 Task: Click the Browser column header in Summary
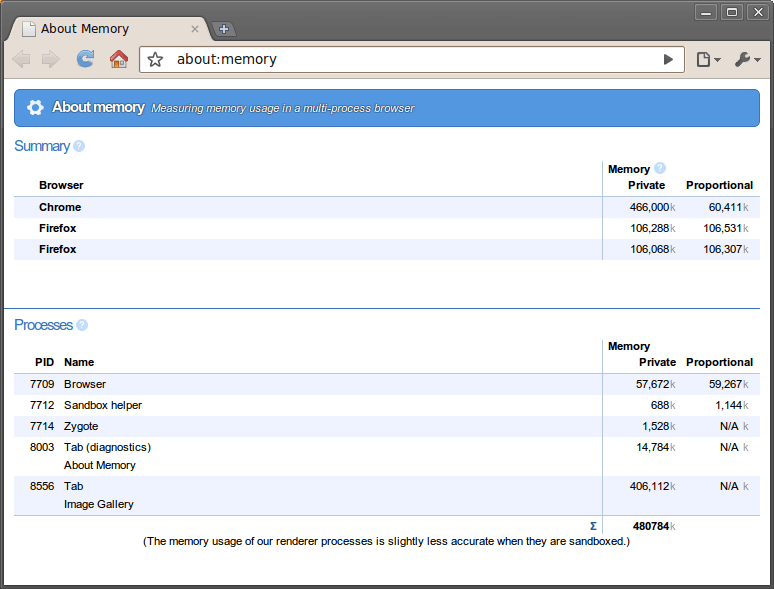coord(61,185)
